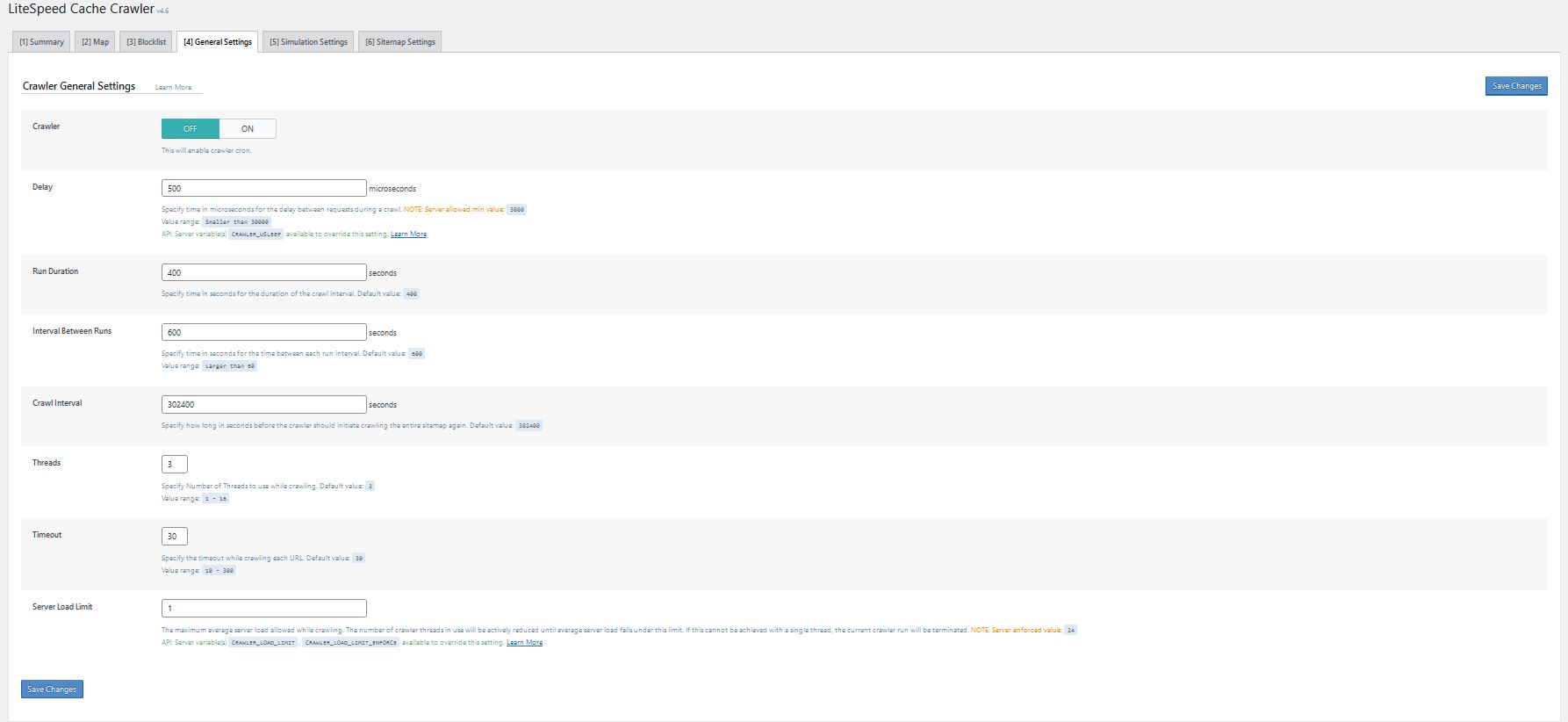Turn the Crawler switch to ON
Image resolution: width=1568 pixels, height=722 pixels.
248,129
